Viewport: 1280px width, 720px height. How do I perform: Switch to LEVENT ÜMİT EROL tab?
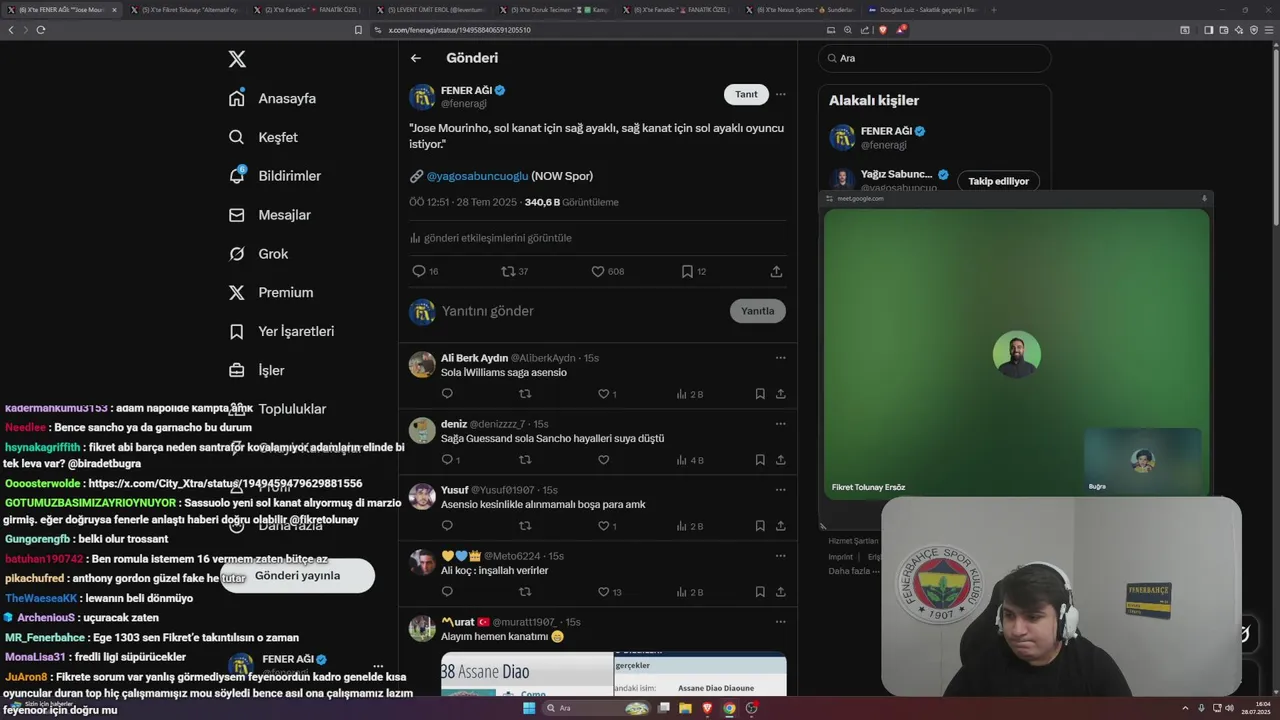point(432,10)
